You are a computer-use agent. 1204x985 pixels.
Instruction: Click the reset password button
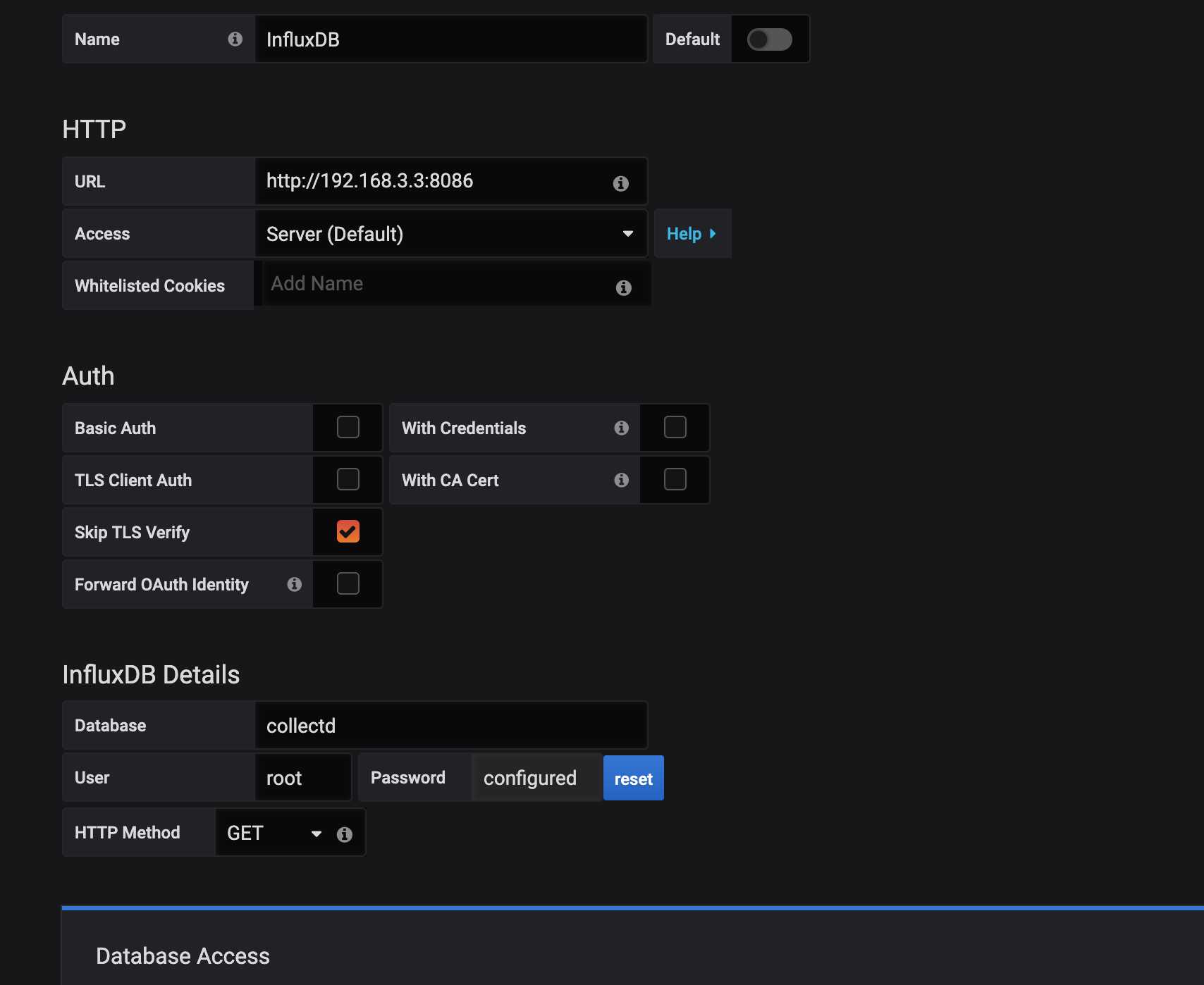coord(634,779)
